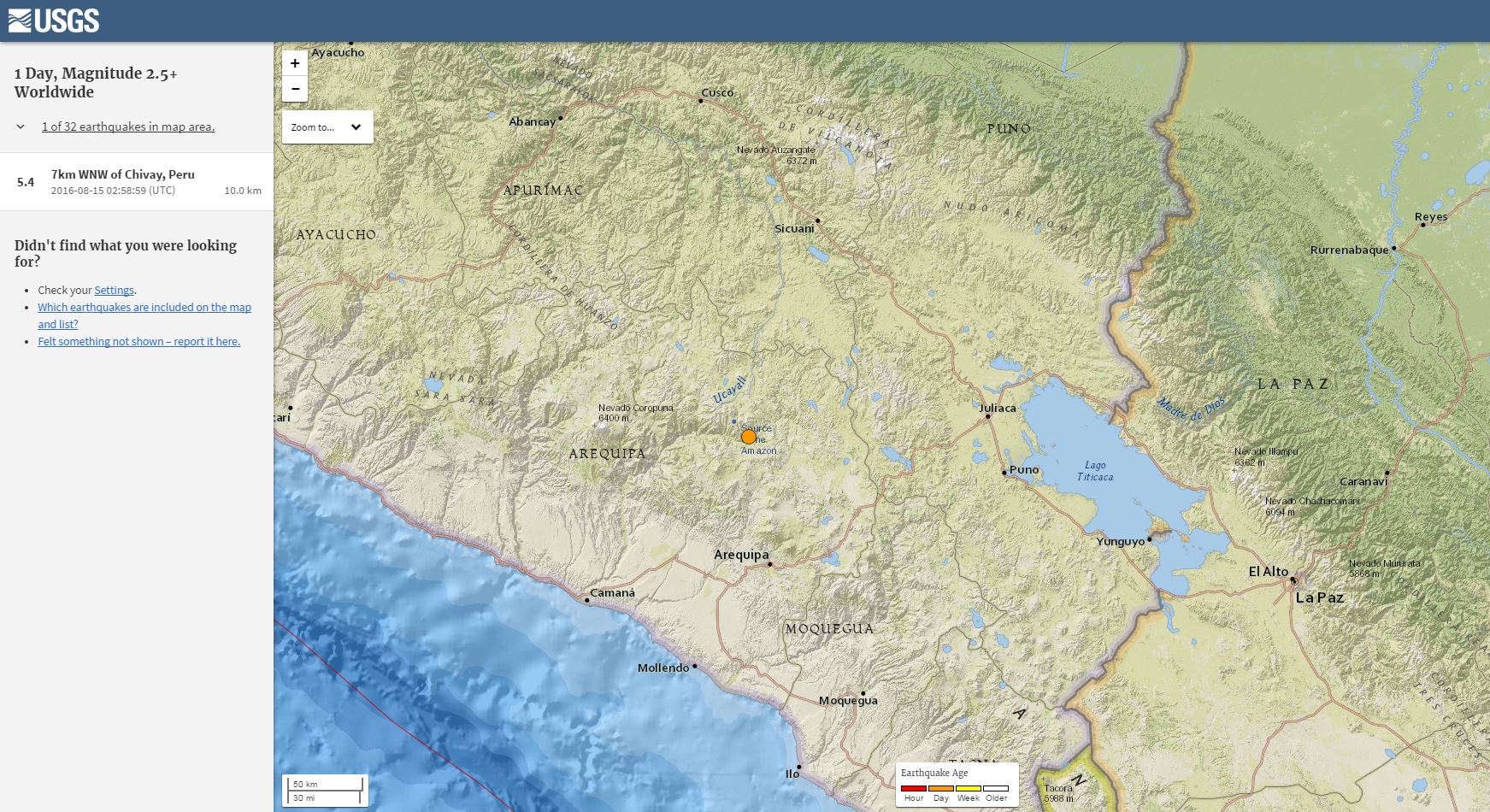This screenshot has width=1490, height=812.
Task: Open '1 of 32 earthquakes in map area' link
Action: [128, 127]
